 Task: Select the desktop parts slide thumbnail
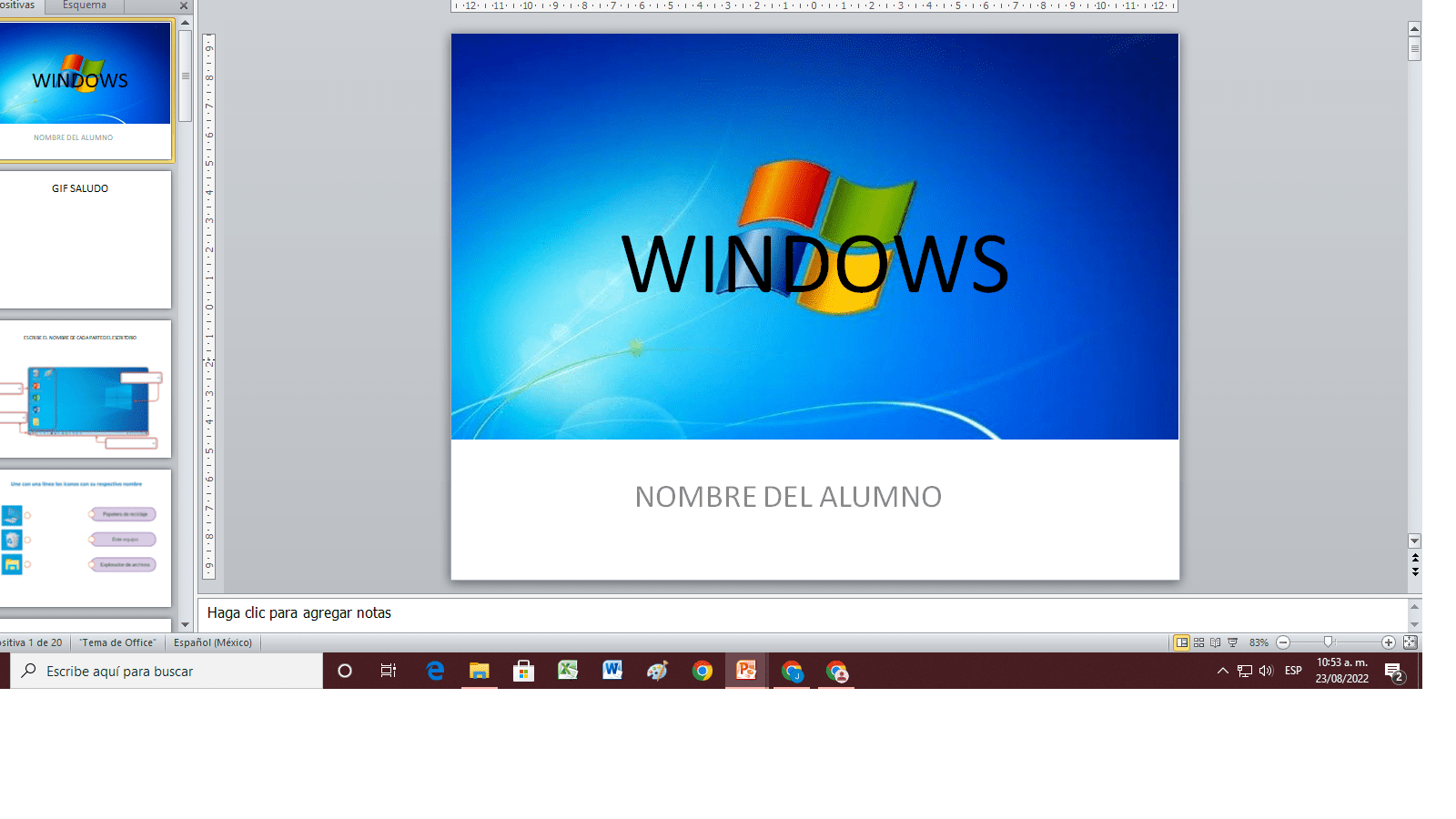pos(85,389)
